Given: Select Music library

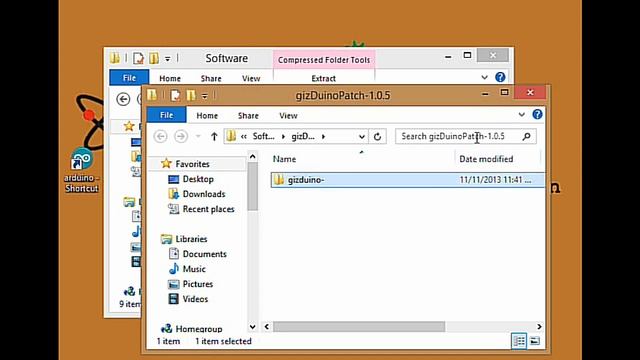Looking at the screenshot, I should coord(194,269).
